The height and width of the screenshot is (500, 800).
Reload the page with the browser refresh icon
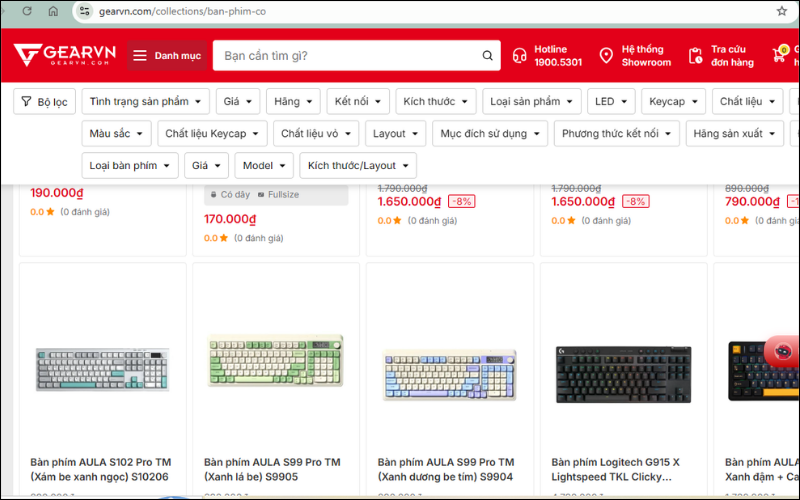pyautogui.click(x=27, y=11)
